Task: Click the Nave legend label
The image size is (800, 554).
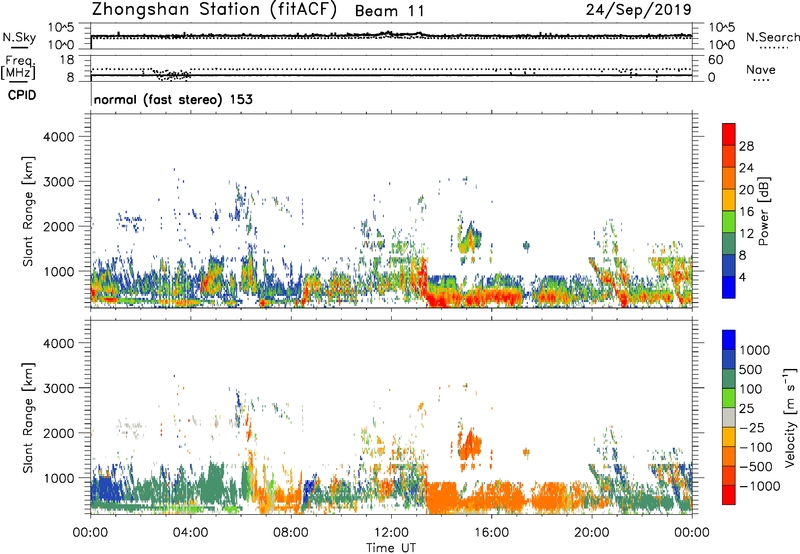Action: (760, 69)
